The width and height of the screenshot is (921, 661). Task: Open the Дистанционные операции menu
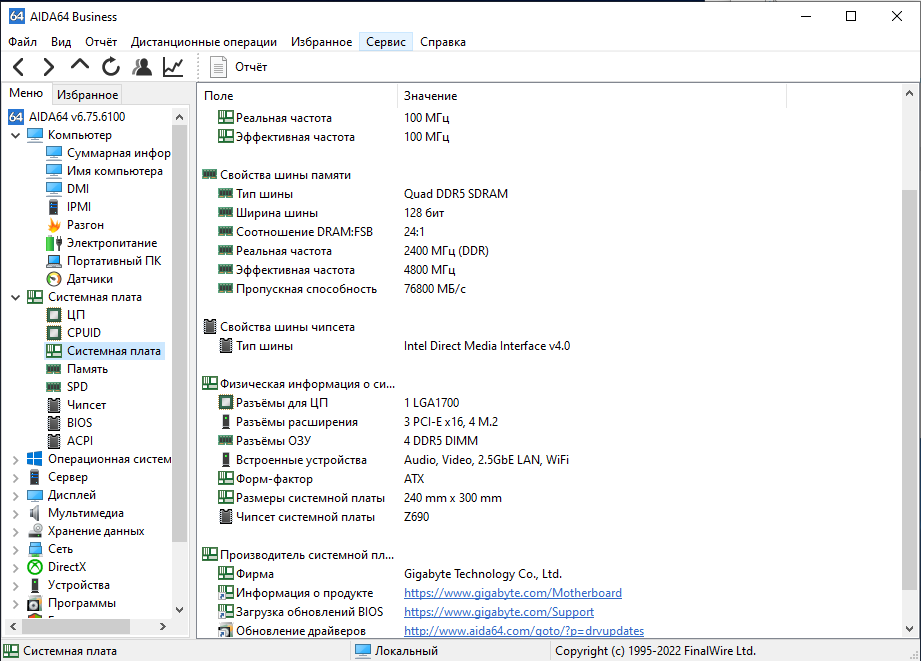click(x=204, y=42)
